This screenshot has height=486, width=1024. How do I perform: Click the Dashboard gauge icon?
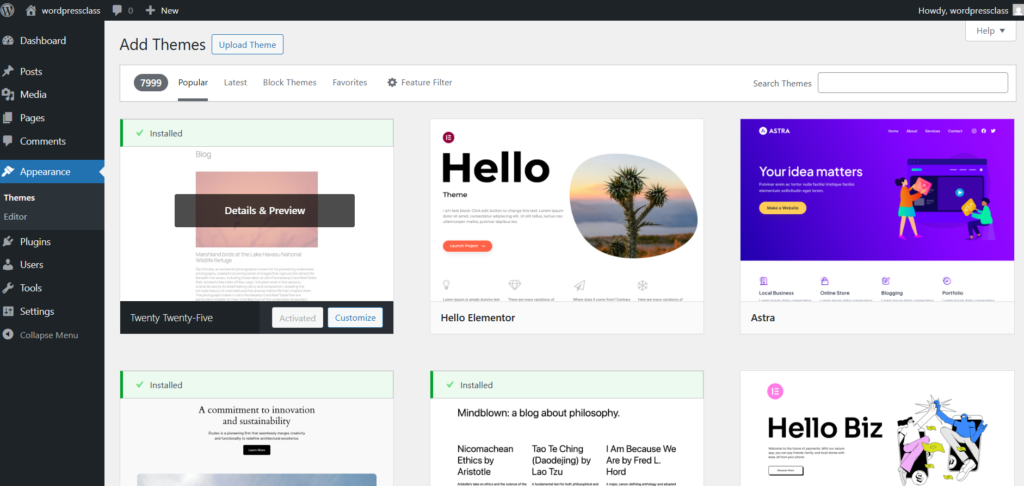(8, 40)
